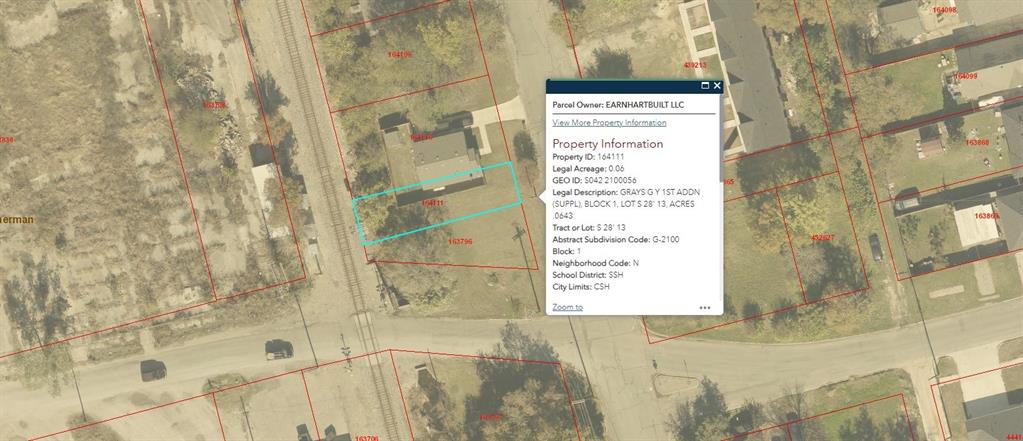Click the Property ID 164111 field

(588, 157)
